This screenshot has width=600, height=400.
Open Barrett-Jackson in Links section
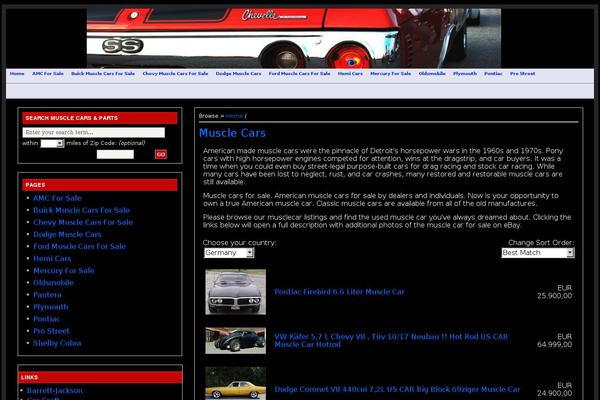pos(54,391)
